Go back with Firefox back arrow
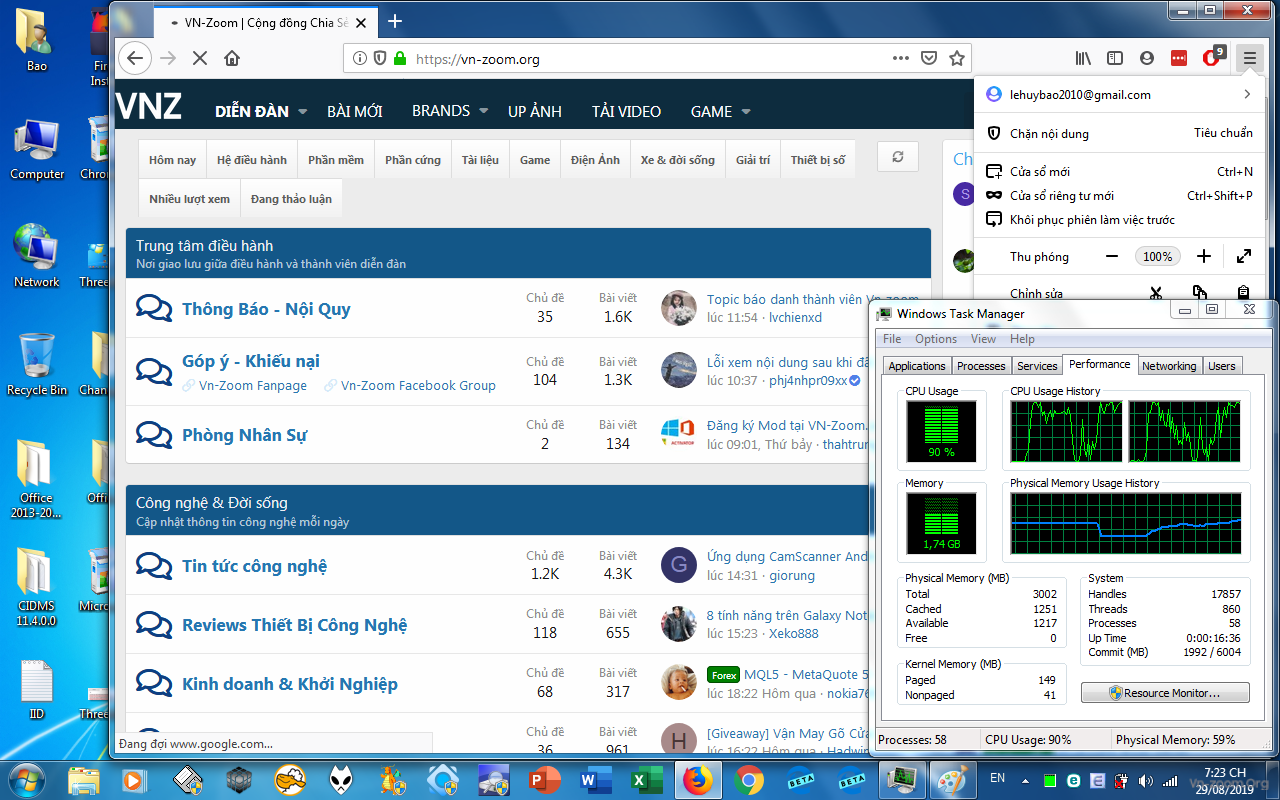This screenshot has height=800, width=1280. tap(135, 58)
